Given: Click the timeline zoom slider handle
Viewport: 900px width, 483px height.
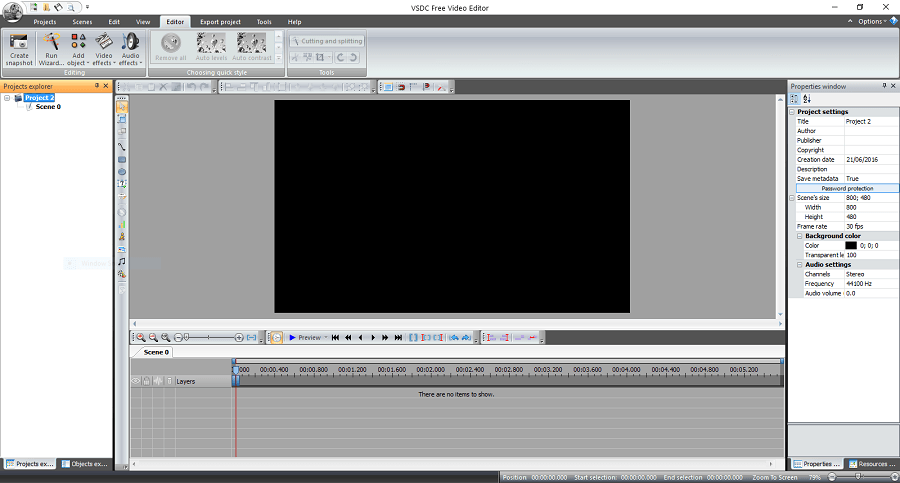Looking at the screenshot, I should tap(187, 338).
